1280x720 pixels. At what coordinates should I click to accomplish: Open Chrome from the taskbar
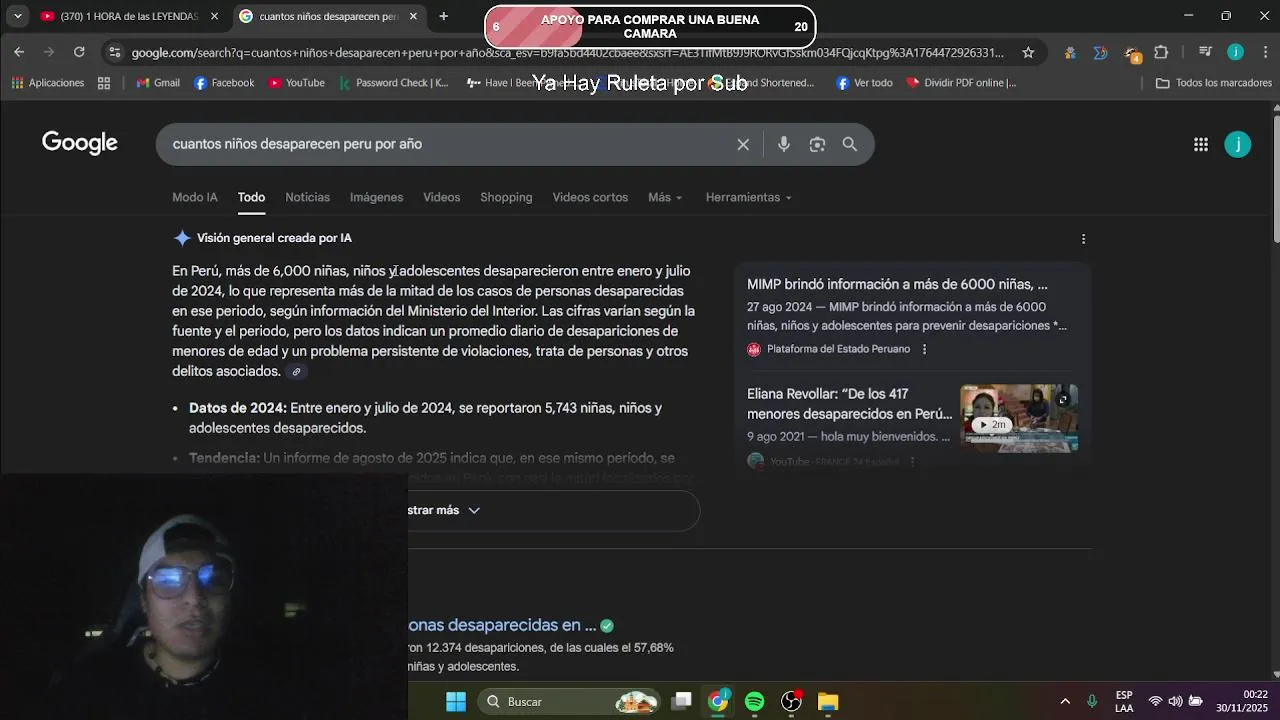pyautogui.click(x=718, y=702)
